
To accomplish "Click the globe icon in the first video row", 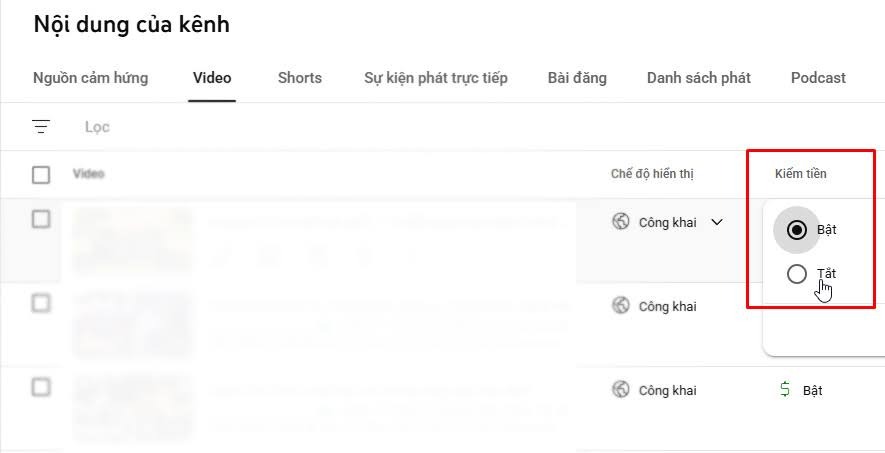I will pos(621,222).
